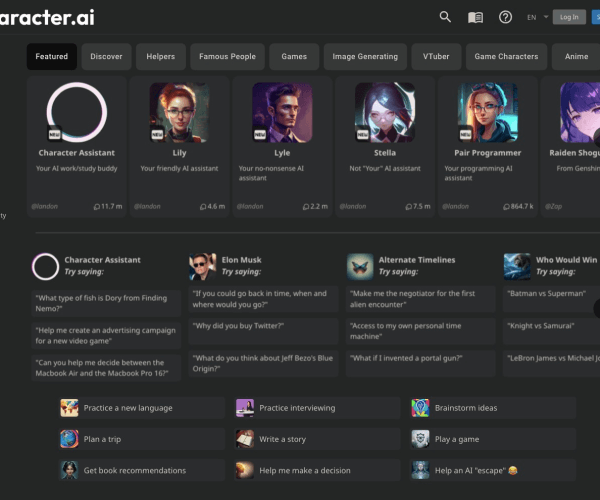Open the EN language dropdown

coord(535,17)
